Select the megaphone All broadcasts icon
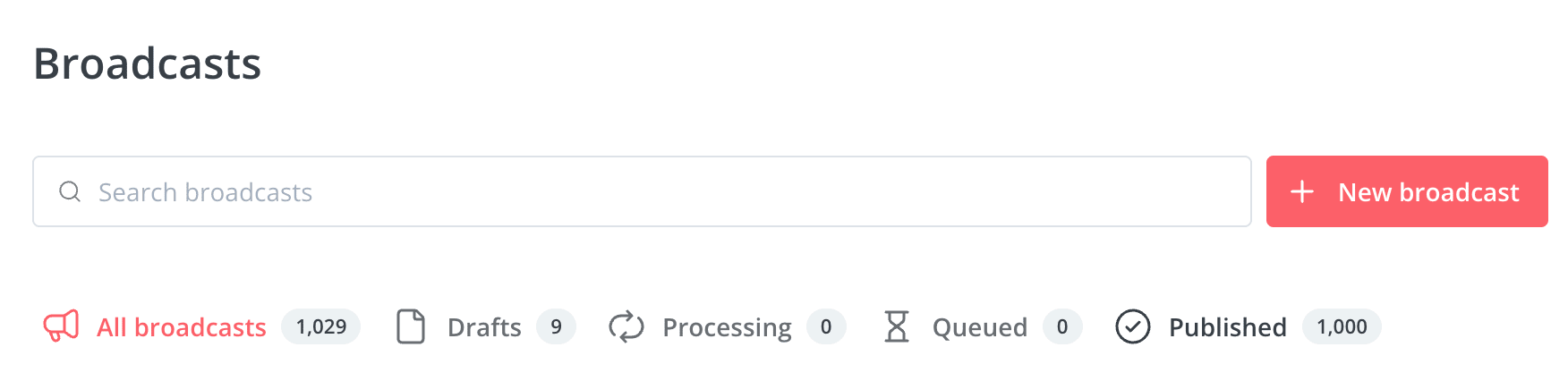The width and height of the screenshot is (1568, 381). [x=62, y=326]
